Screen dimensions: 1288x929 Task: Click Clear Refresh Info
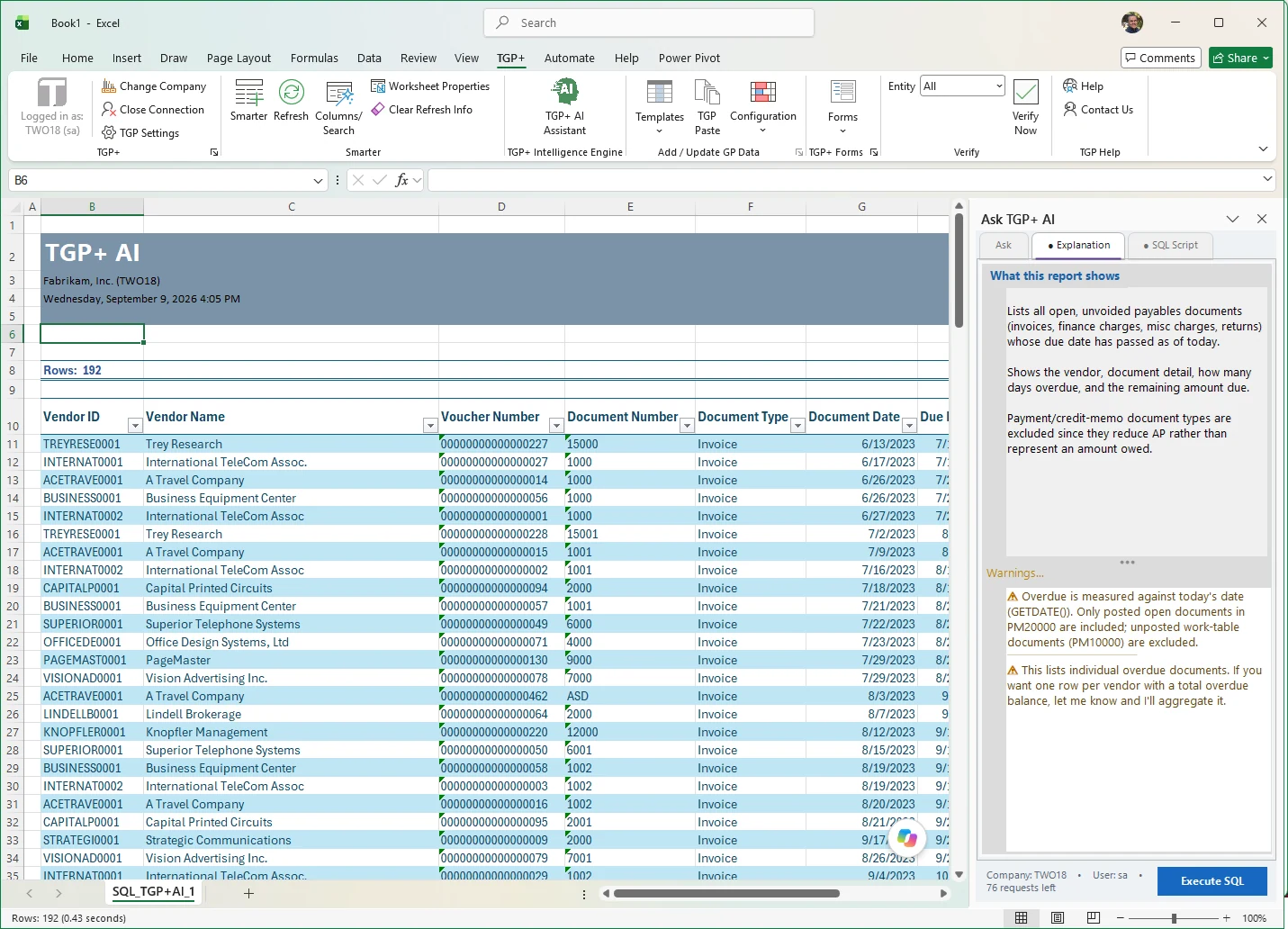421,110
